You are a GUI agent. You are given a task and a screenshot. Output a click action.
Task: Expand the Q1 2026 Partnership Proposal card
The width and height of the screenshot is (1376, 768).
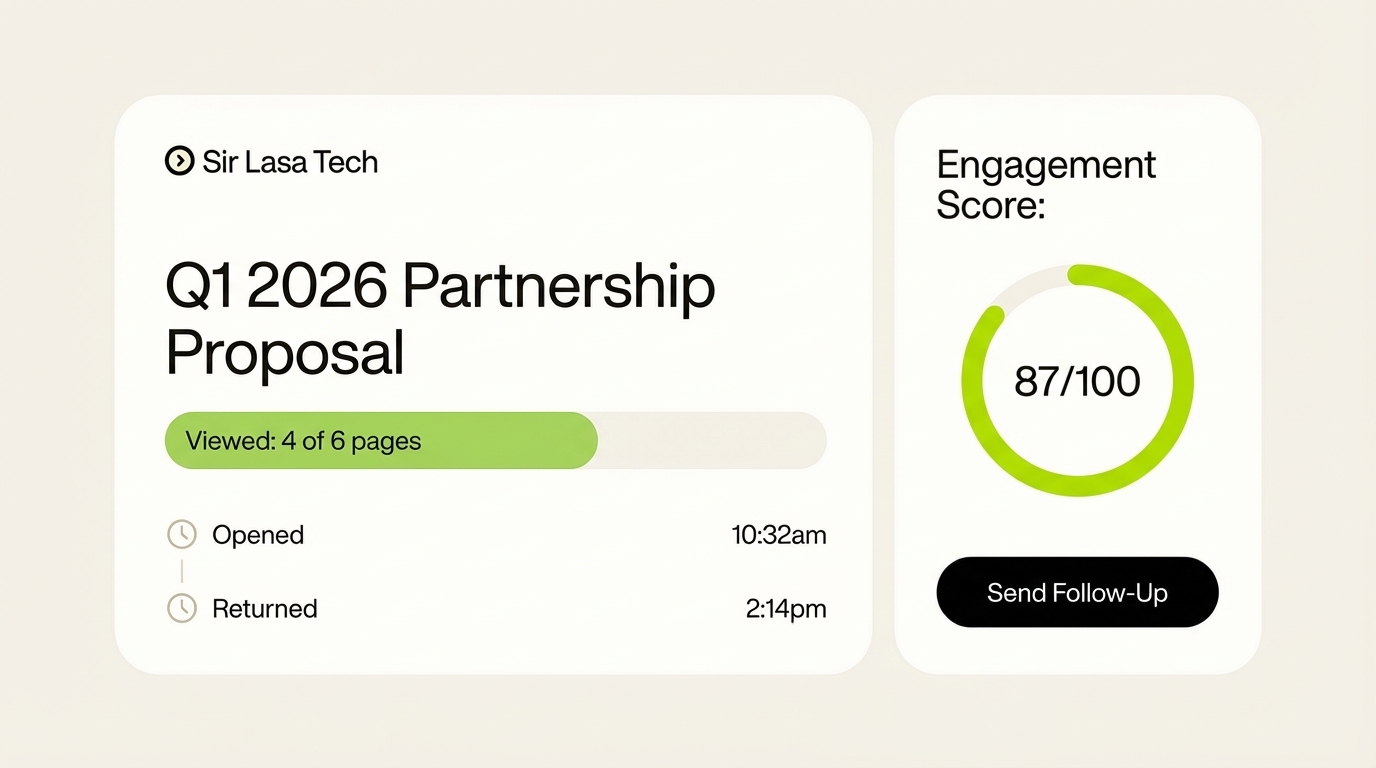(x=494, y=383)
